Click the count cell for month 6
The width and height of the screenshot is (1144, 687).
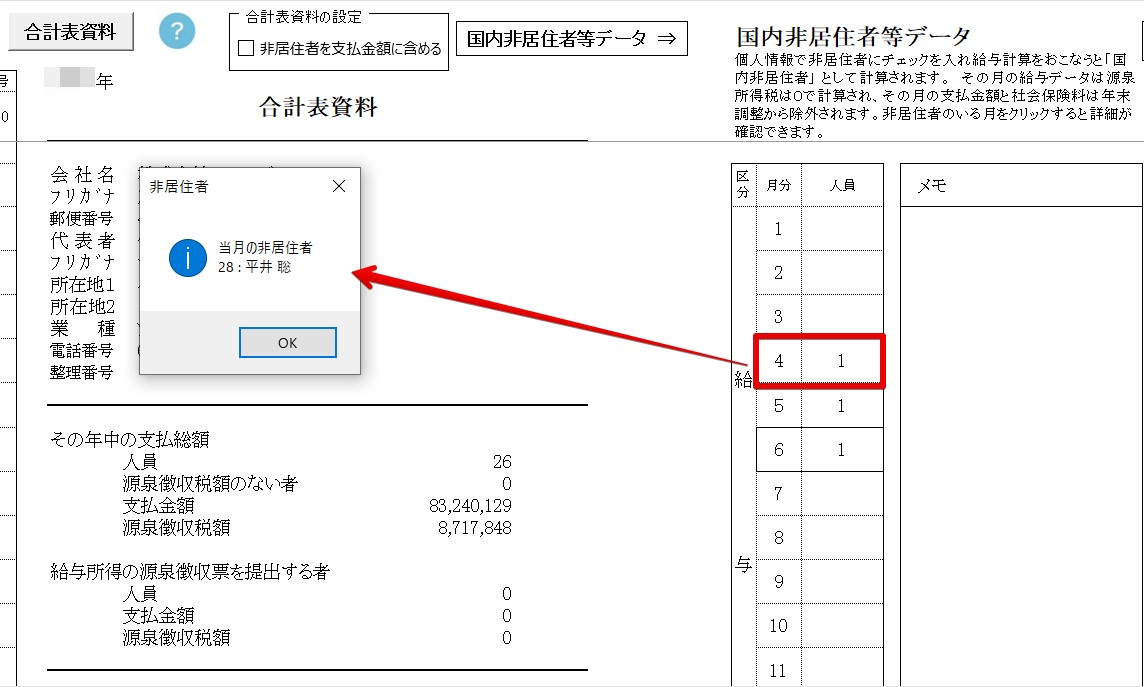click(841, 450)
